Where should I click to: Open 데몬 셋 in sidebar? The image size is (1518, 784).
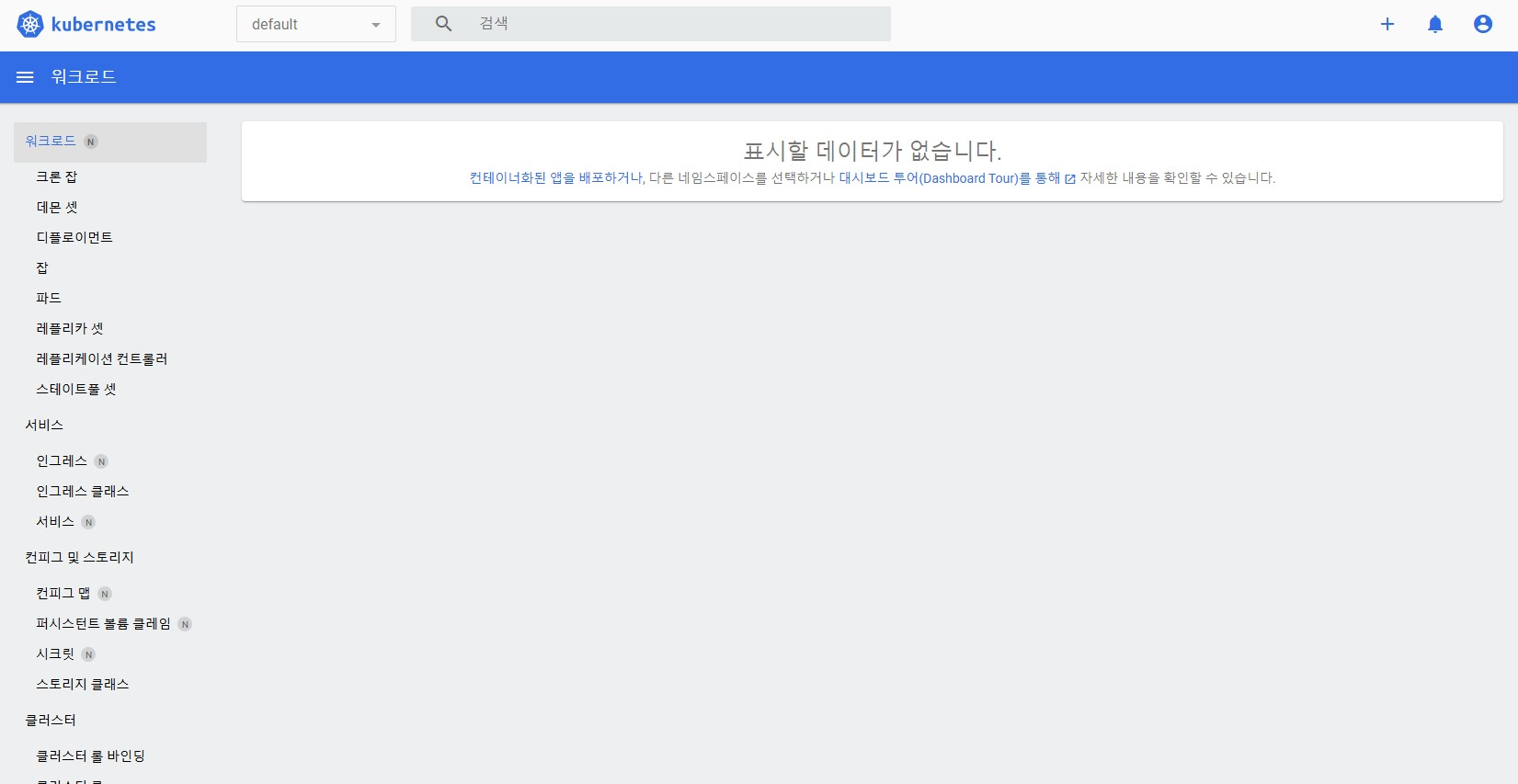pos(57,207)
